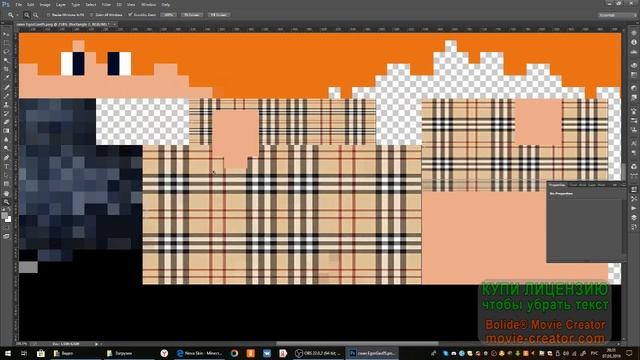Open Task View on the taskbar

pyautogui.click(x=24, y=353)
